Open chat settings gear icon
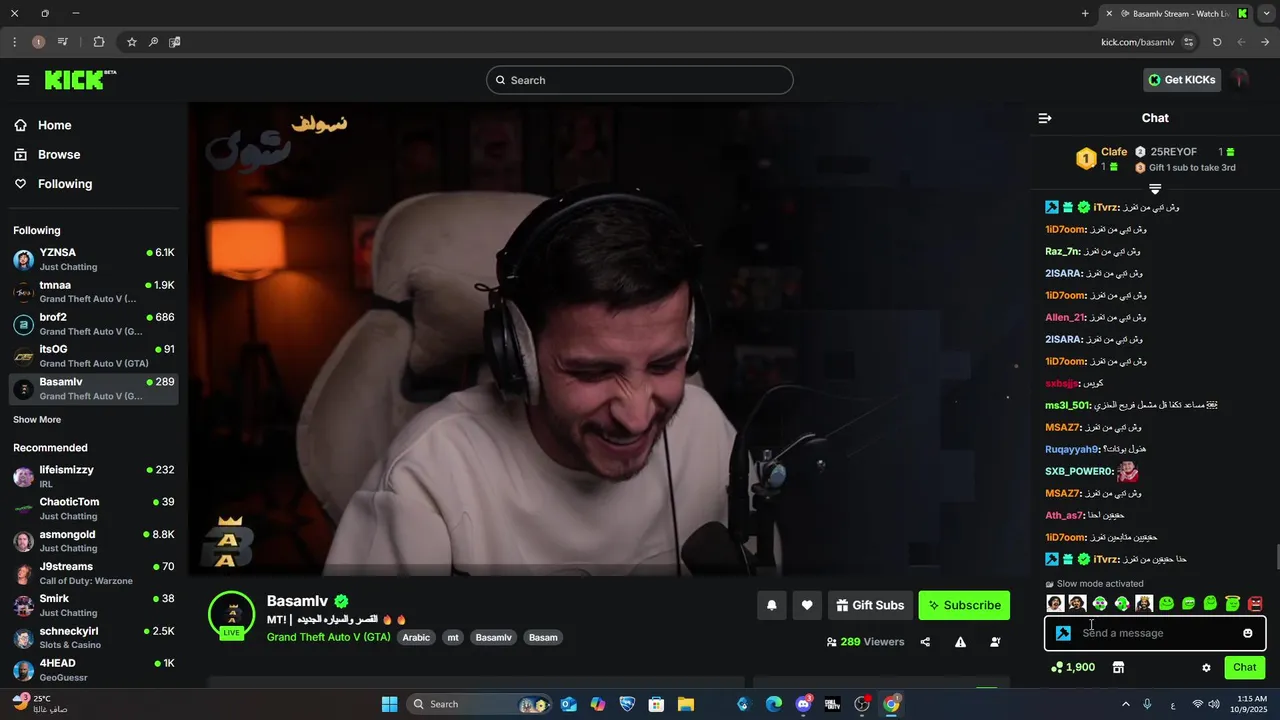The width and height of the screenshot is (1280, 720). coord(1206,667)
